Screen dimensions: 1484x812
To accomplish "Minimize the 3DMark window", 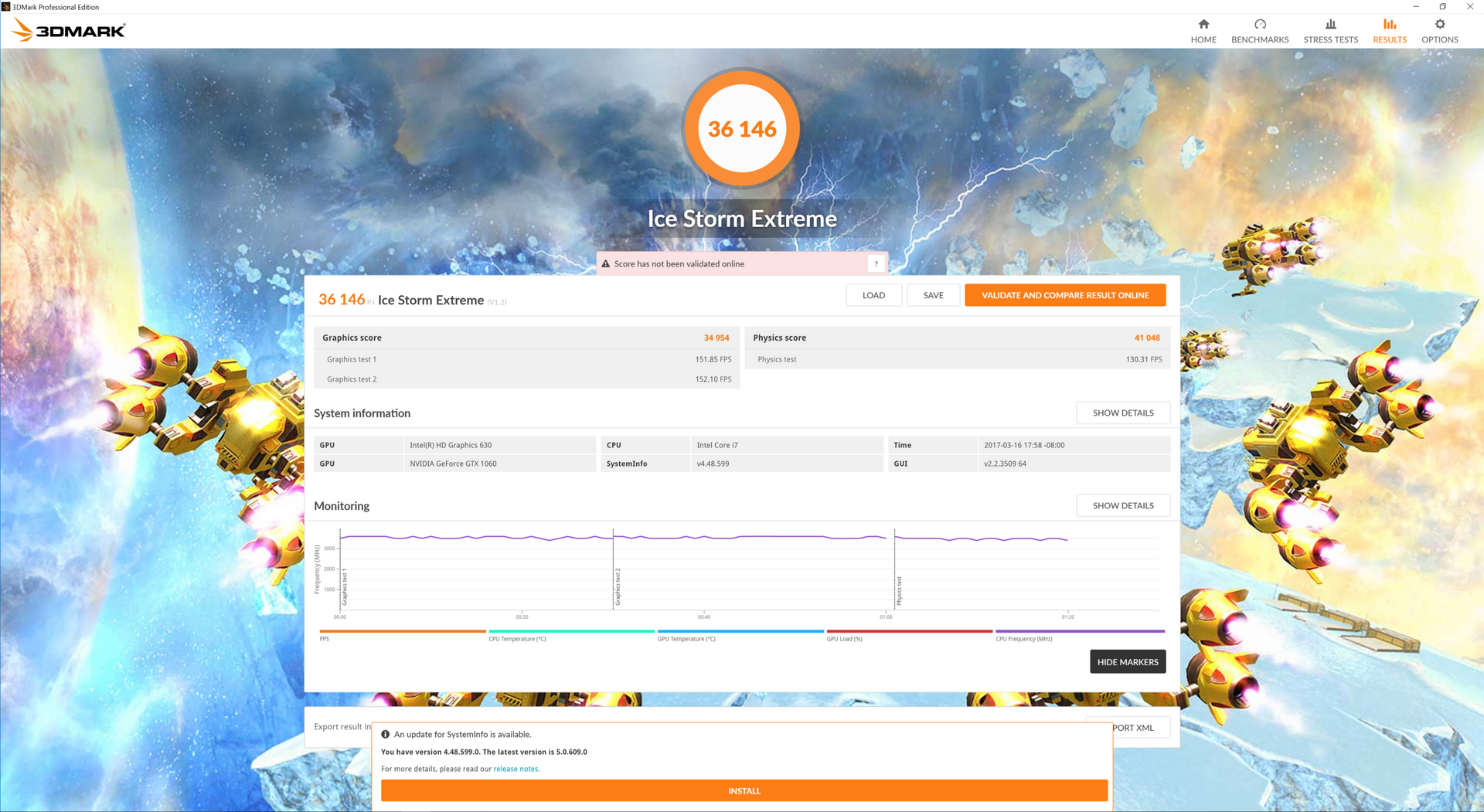I will (x=1416, y=7).
